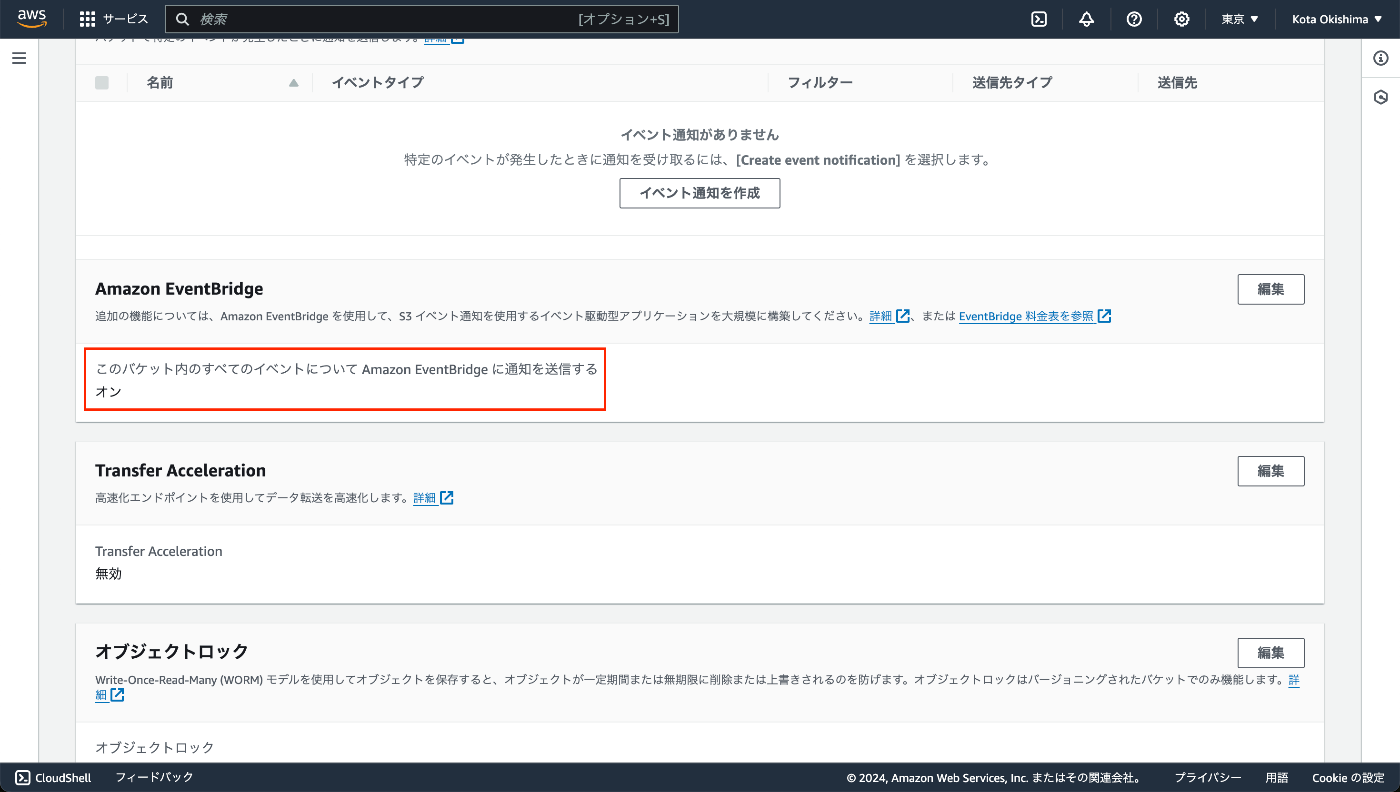Open EventBridge 詳細 link
This screenshot has height=792, width=1400.
tap(881, 316)
